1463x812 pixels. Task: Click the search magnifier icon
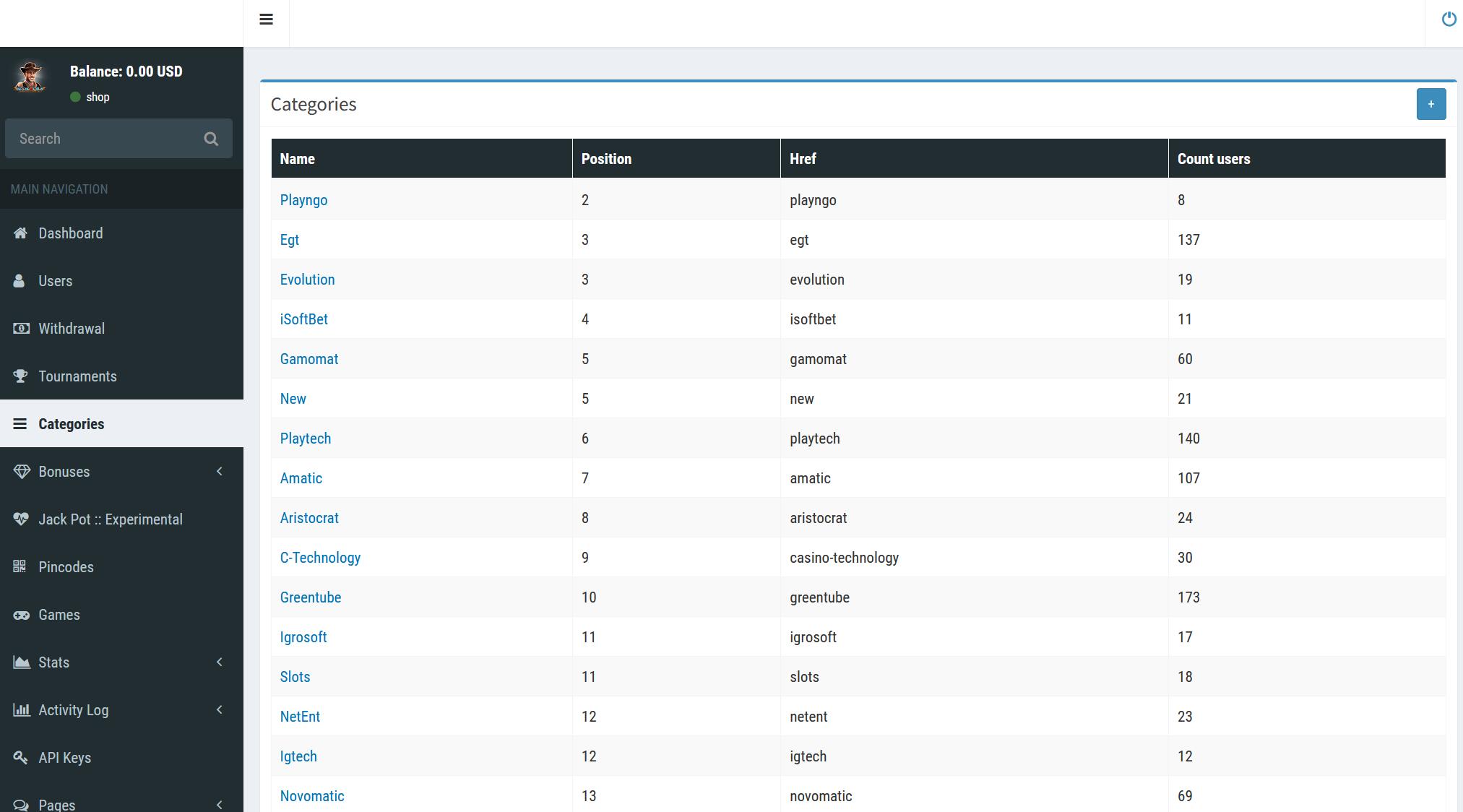(211, 139)
